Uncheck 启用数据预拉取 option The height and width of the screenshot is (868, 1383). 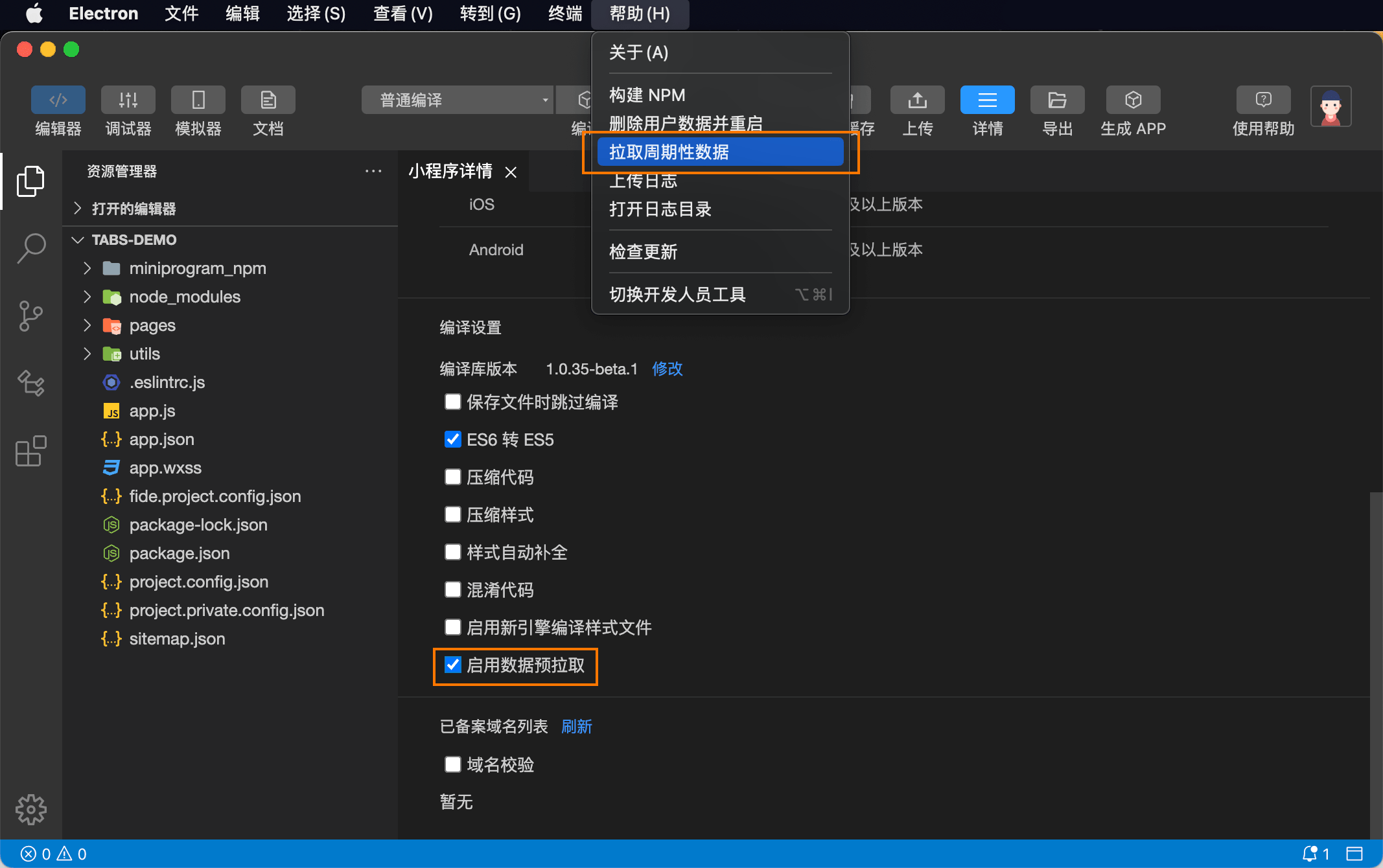(x=453, y=665)
